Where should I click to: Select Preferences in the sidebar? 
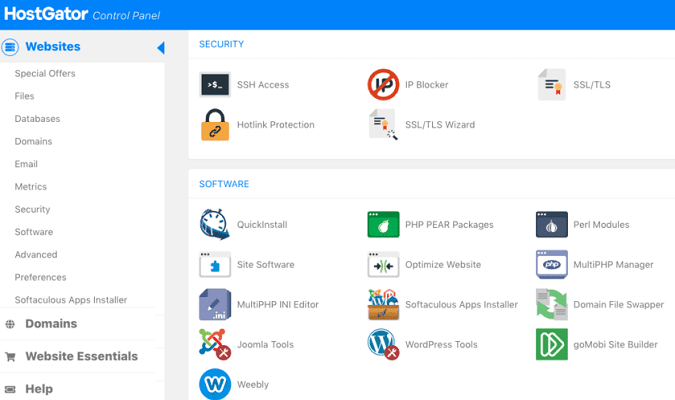click(40, 277)
